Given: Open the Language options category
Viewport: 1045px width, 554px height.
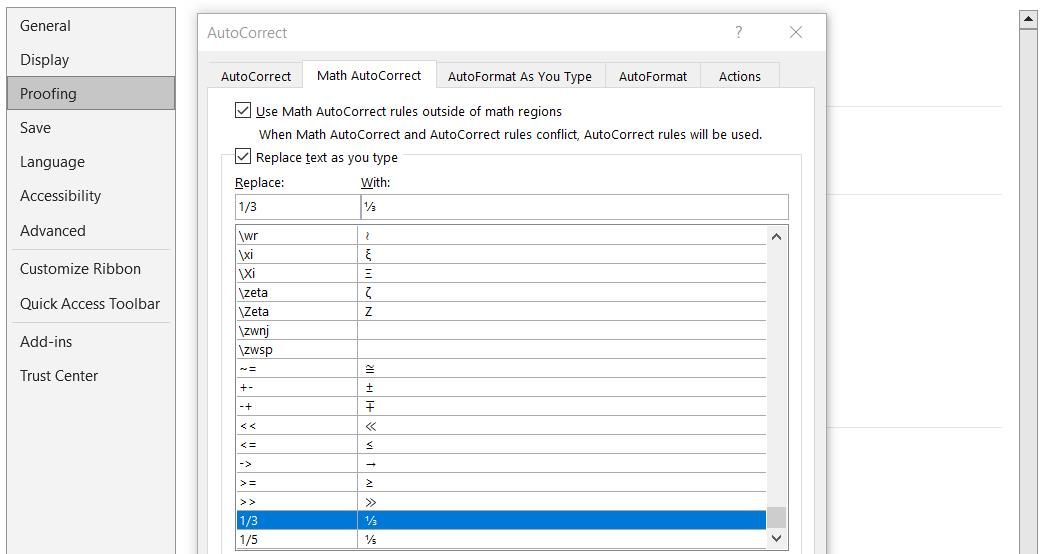Looking at the screenshot, I should pos(91,161).
